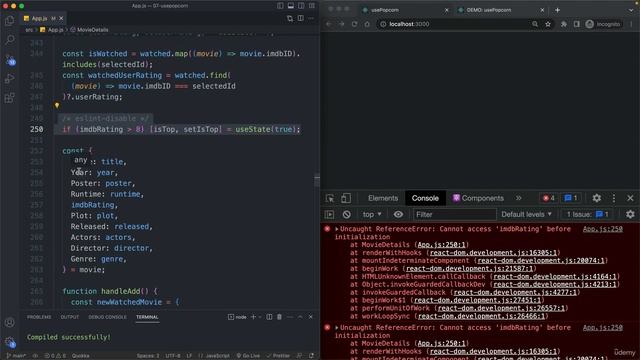Image resolution: width=640 pixels, height=360 pixels.
Task: Open beginWork react-dom.development.js:21587:1 link
Action: click(469, 269)
